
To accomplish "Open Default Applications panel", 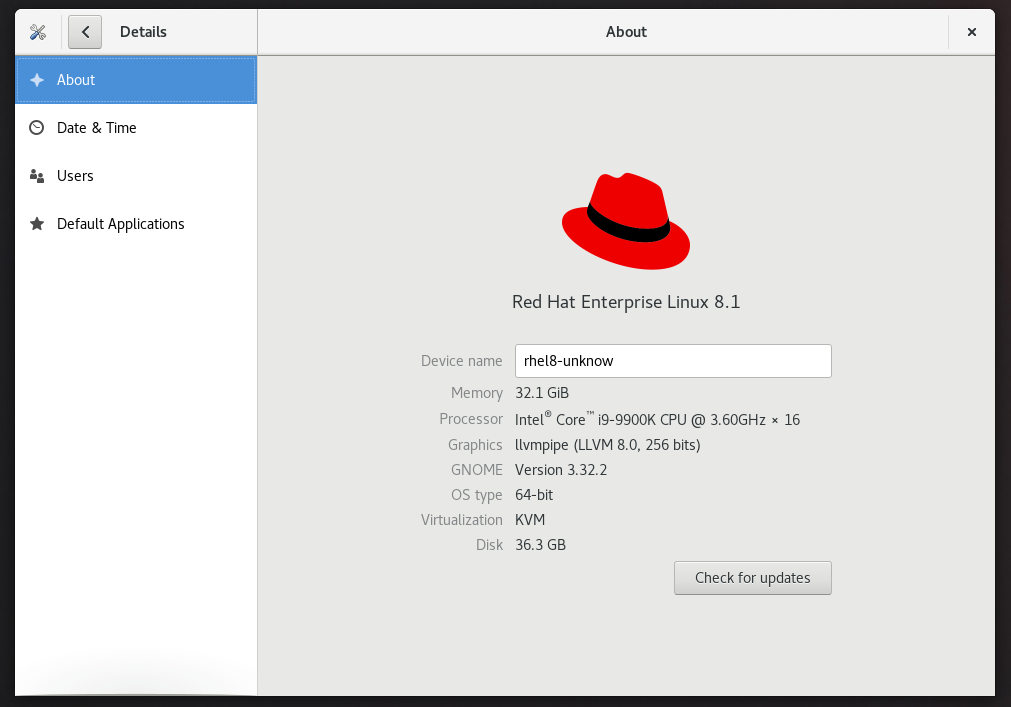I will point(136,224).
